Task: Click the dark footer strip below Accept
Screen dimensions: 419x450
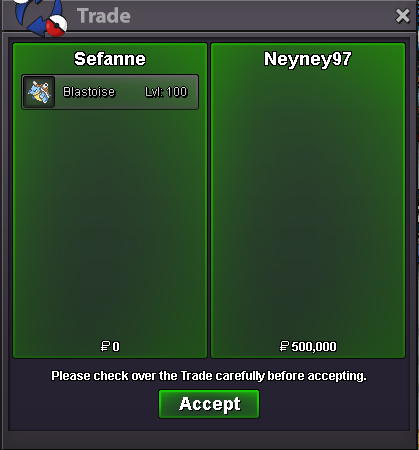Action: click(x=209, y=440)
